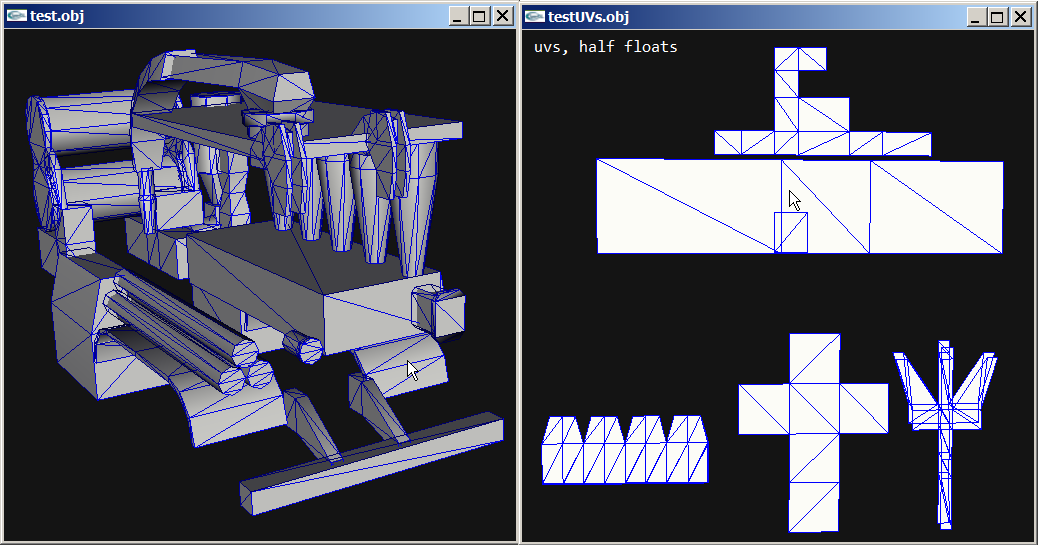Screen dimensions: 1038x545
Task: Maximize the testUVs.obj window
Action: [998, 17]
